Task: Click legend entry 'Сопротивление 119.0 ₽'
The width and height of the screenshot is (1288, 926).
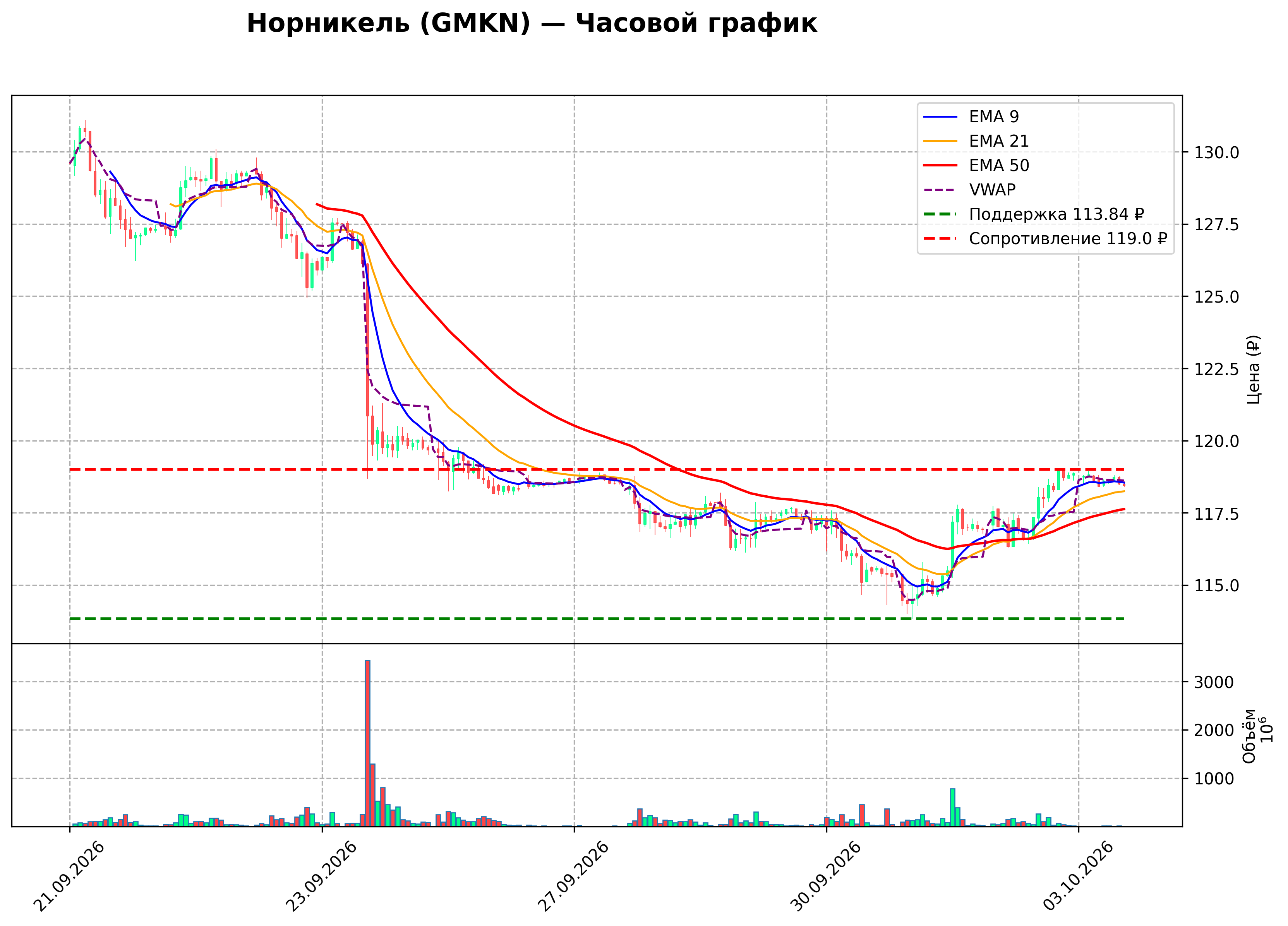Action: click(x=1046, y=239)
